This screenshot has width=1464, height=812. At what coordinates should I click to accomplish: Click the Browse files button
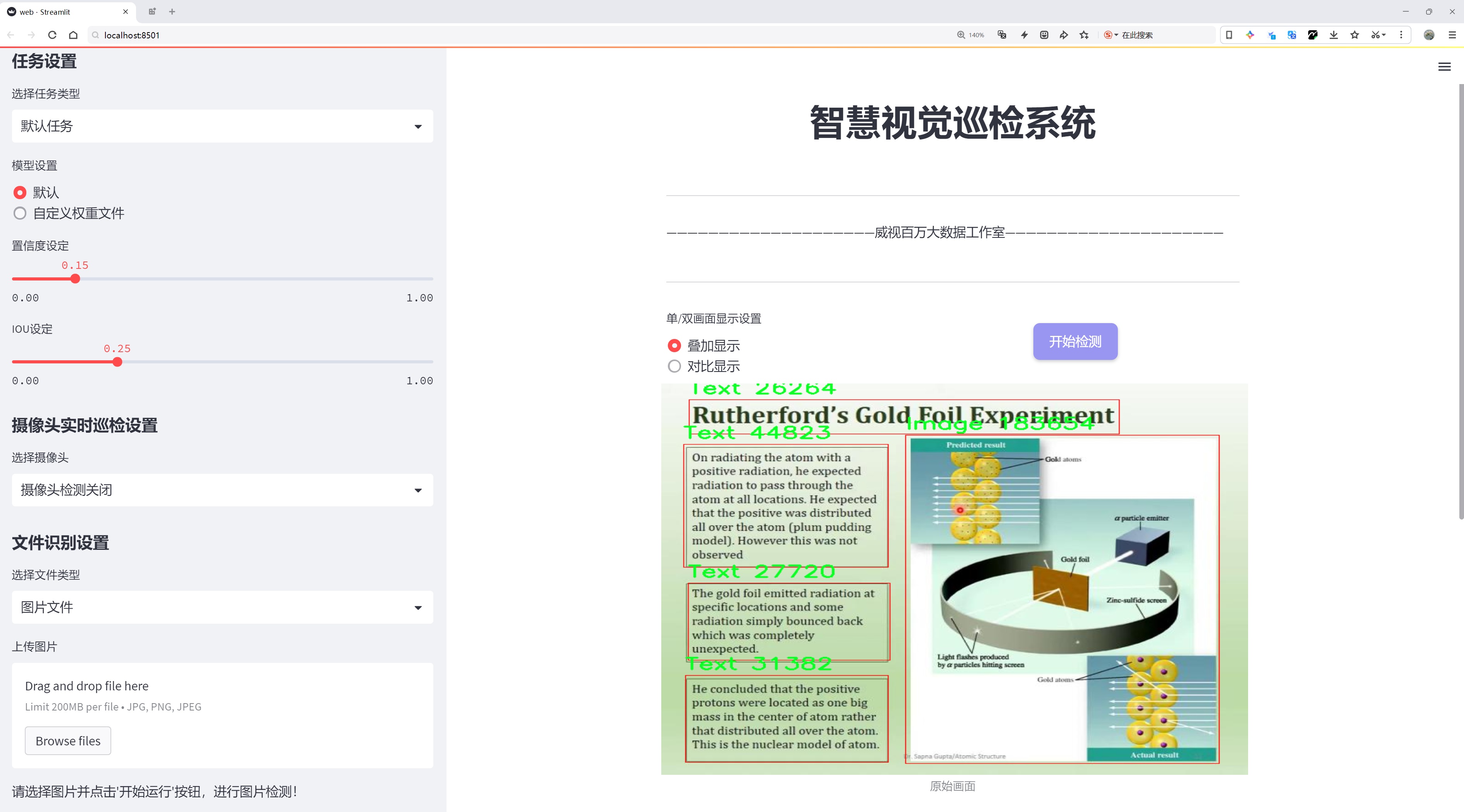(67, 741)
